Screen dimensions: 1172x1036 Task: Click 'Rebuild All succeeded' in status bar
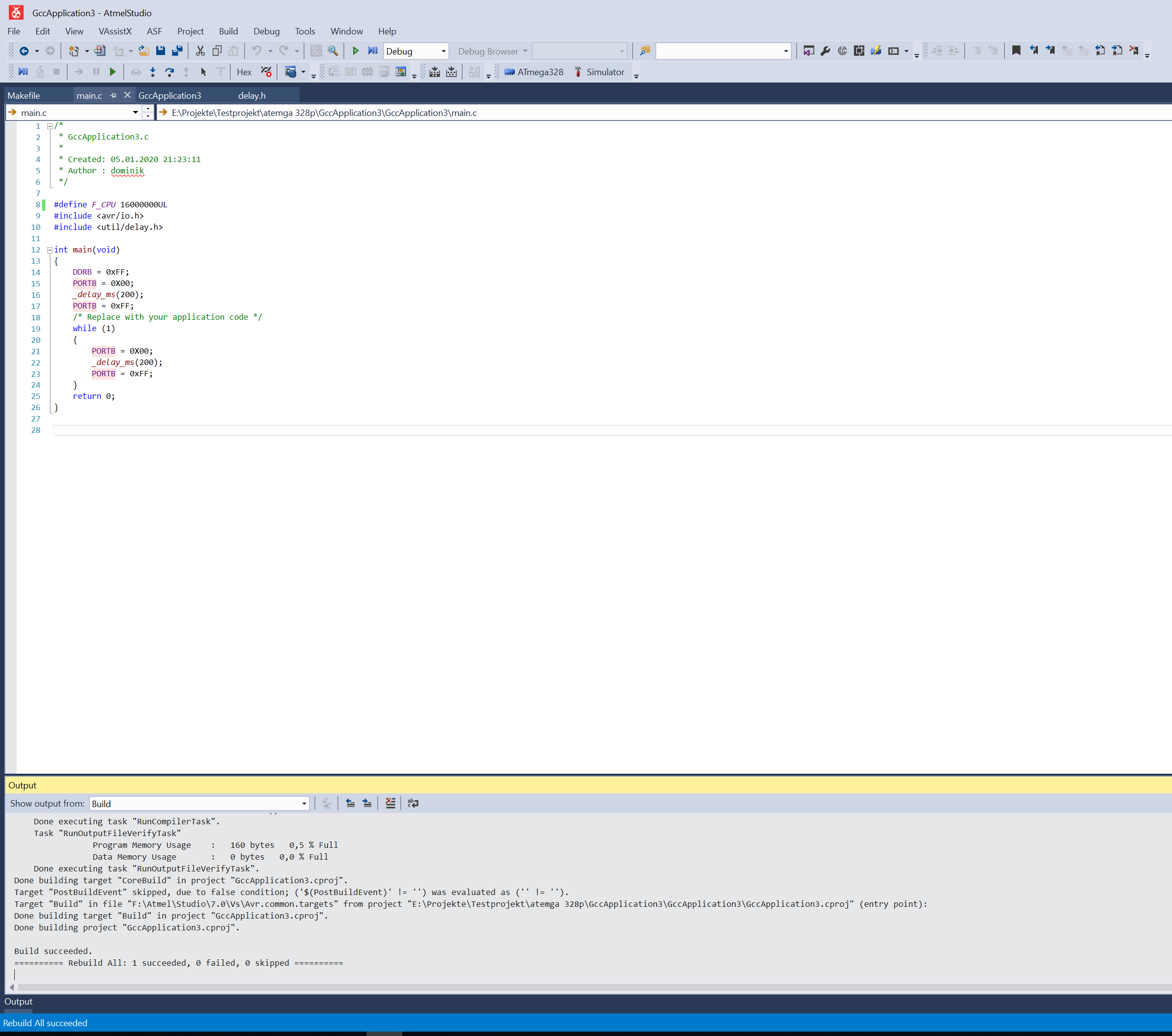45,1023
